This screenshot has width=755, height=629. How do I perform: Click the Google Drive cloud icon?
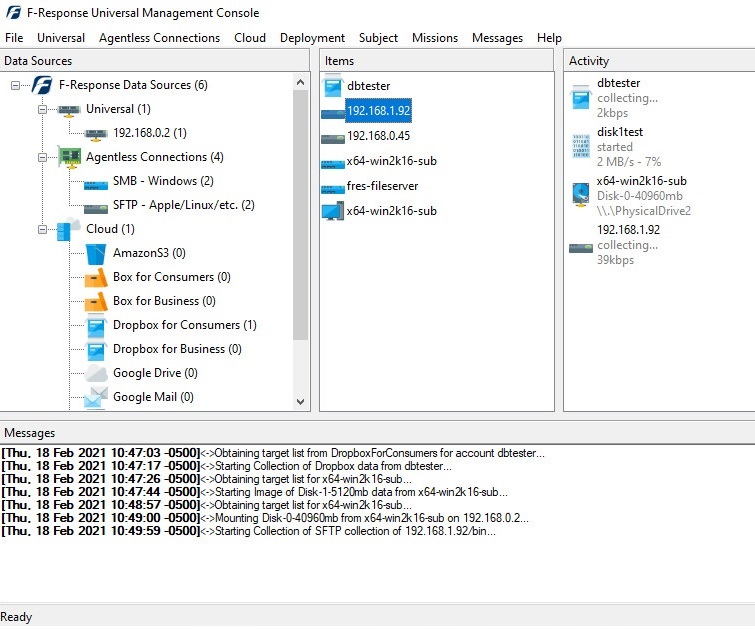[96, 373]
